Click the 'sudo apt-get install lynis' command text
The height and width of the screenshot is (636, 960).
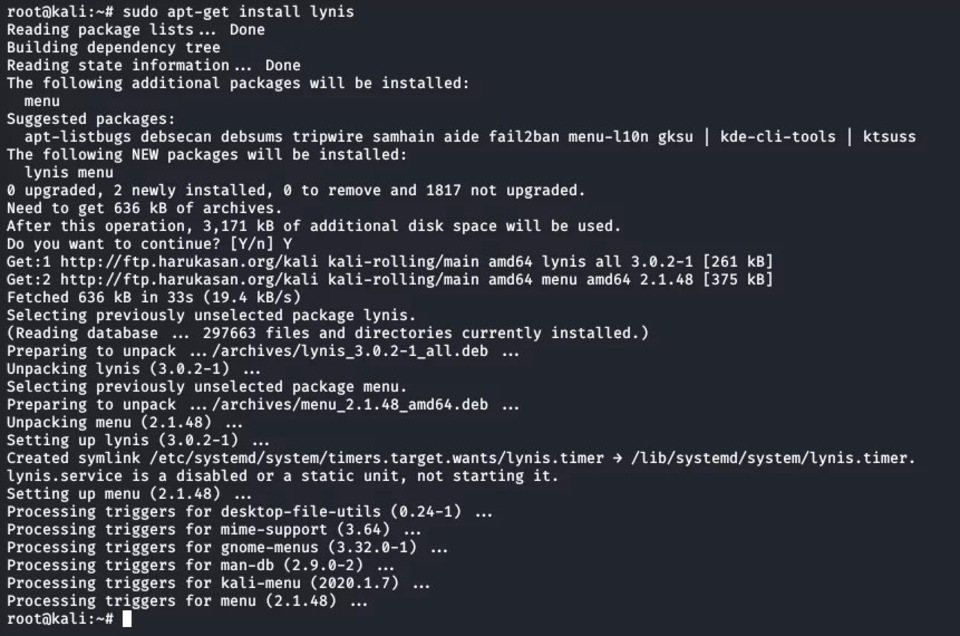tap(238, 12)
